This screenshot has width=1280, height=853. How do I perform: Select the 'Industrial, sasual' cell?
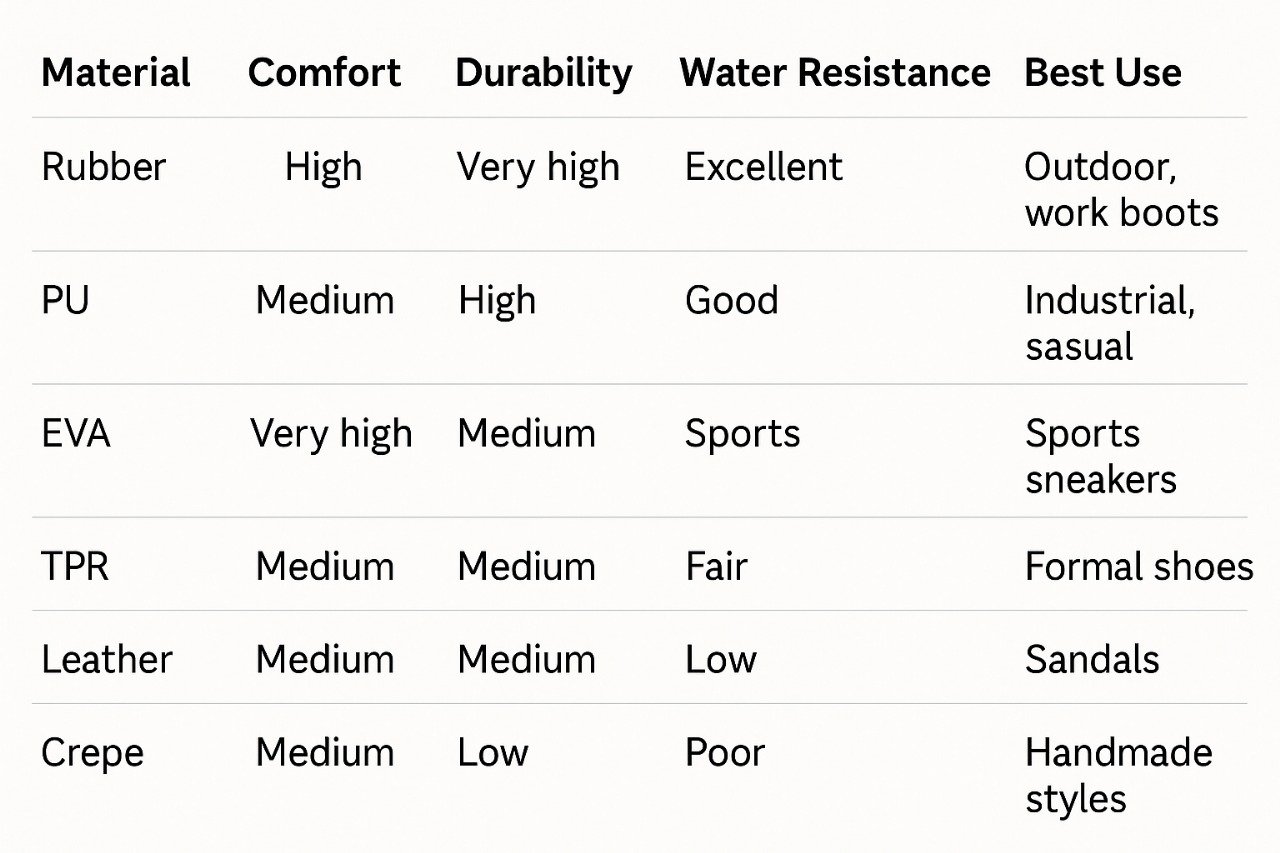pos(1110,323)
